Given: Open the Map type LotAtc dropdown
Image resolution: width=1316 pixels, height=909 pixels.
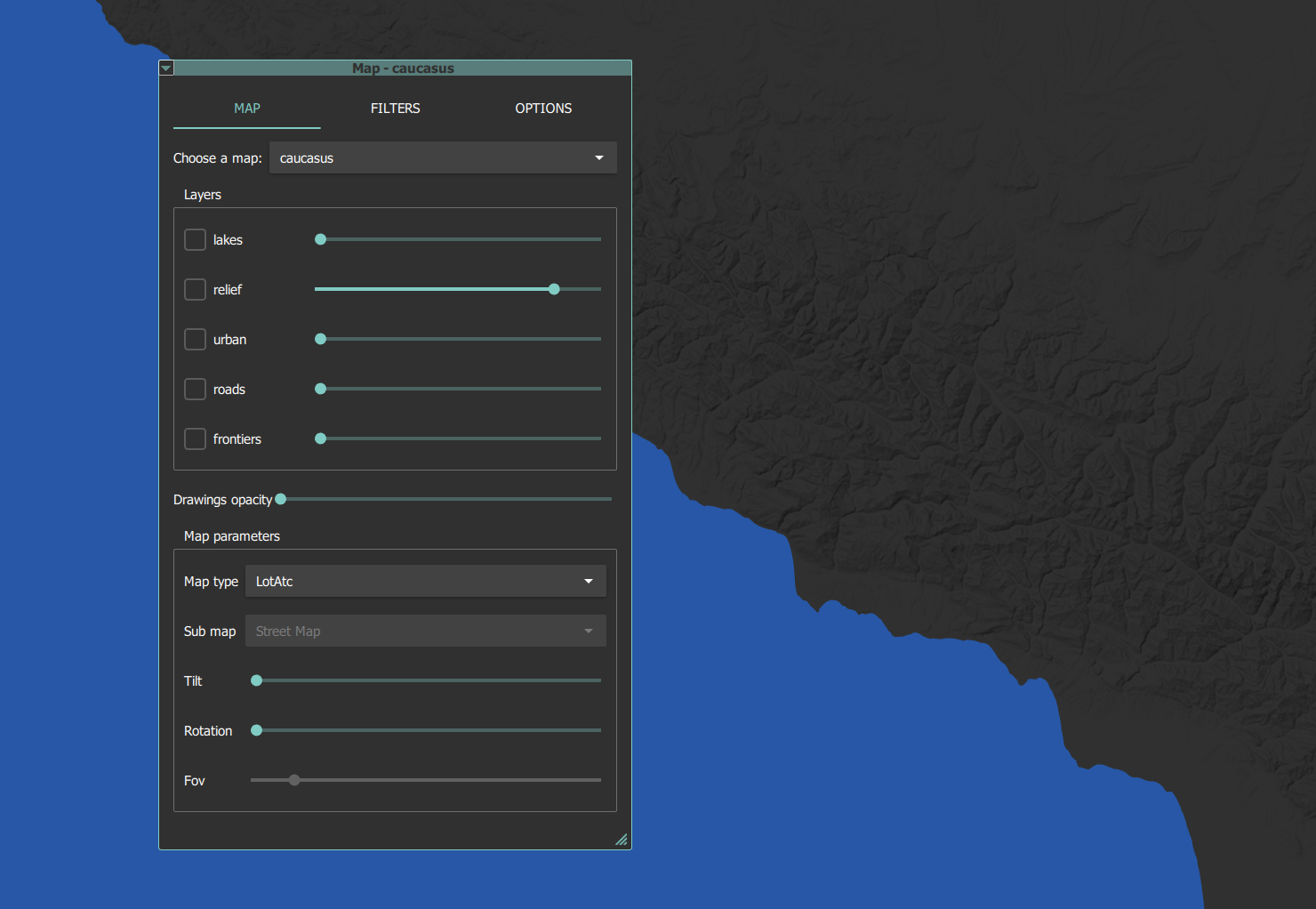Looking at the screenshot, I should 426,582.
